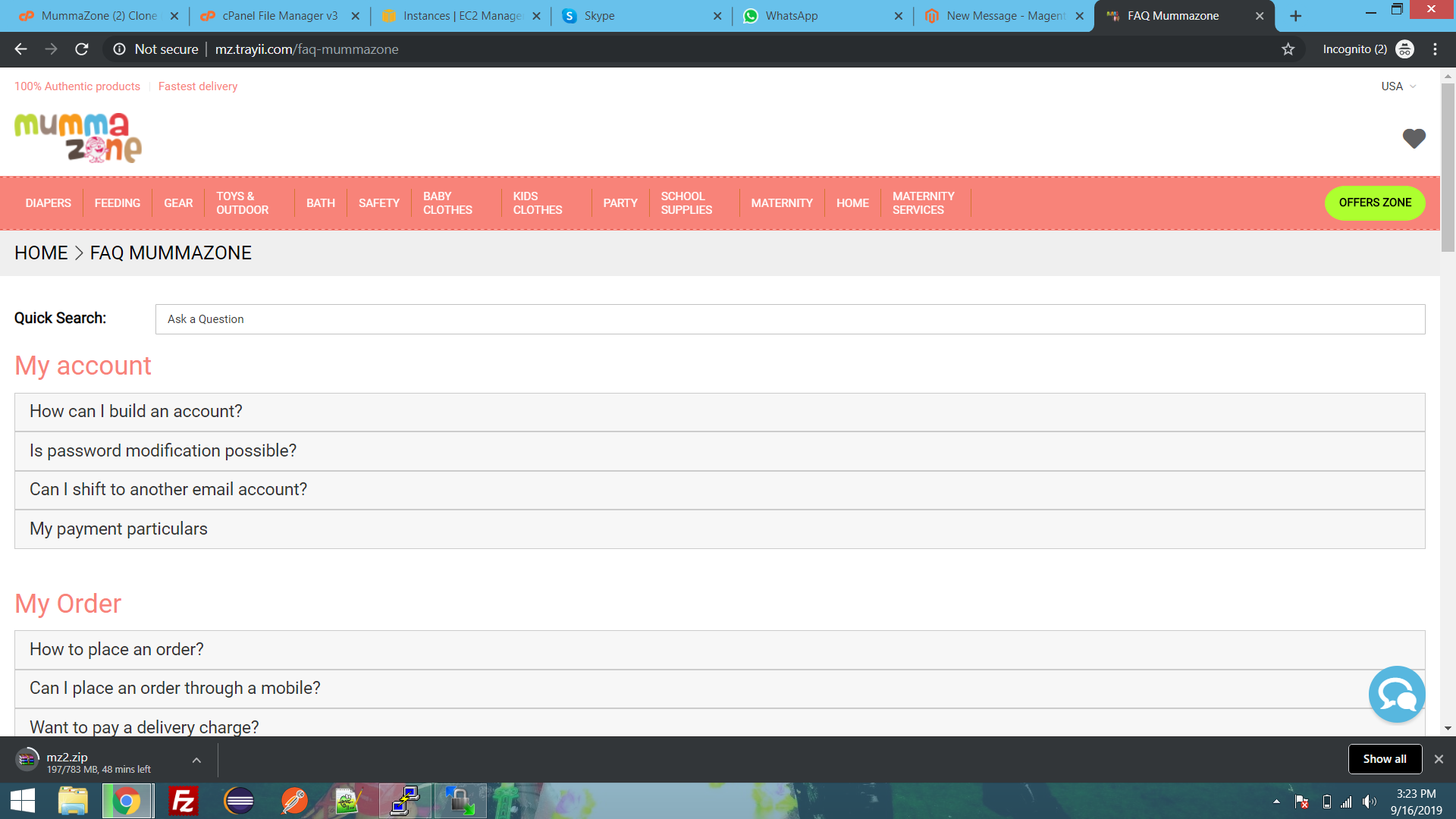Launch FileZilla from the taskbar
Image resolution: width=1456 pixels, height=819 pixels.
click(x=182, y=801)
